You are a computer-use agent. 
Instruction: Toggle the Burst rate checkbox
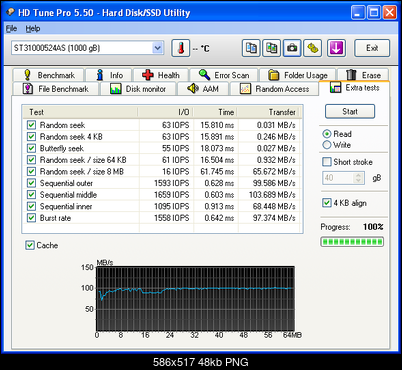pos(31,218)
